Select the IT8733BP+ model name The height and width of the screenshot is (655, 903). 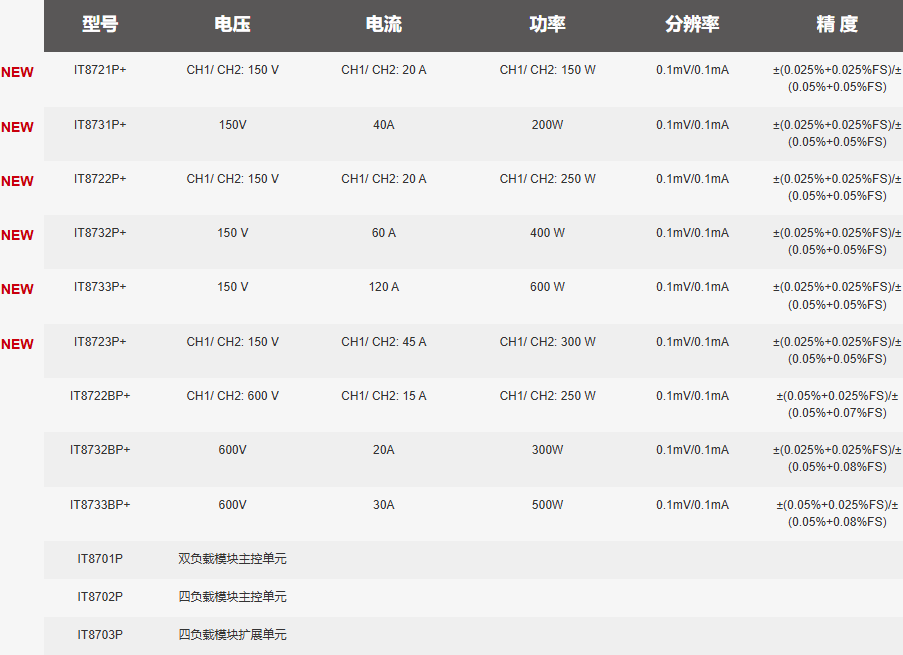(x=100, y=505)
